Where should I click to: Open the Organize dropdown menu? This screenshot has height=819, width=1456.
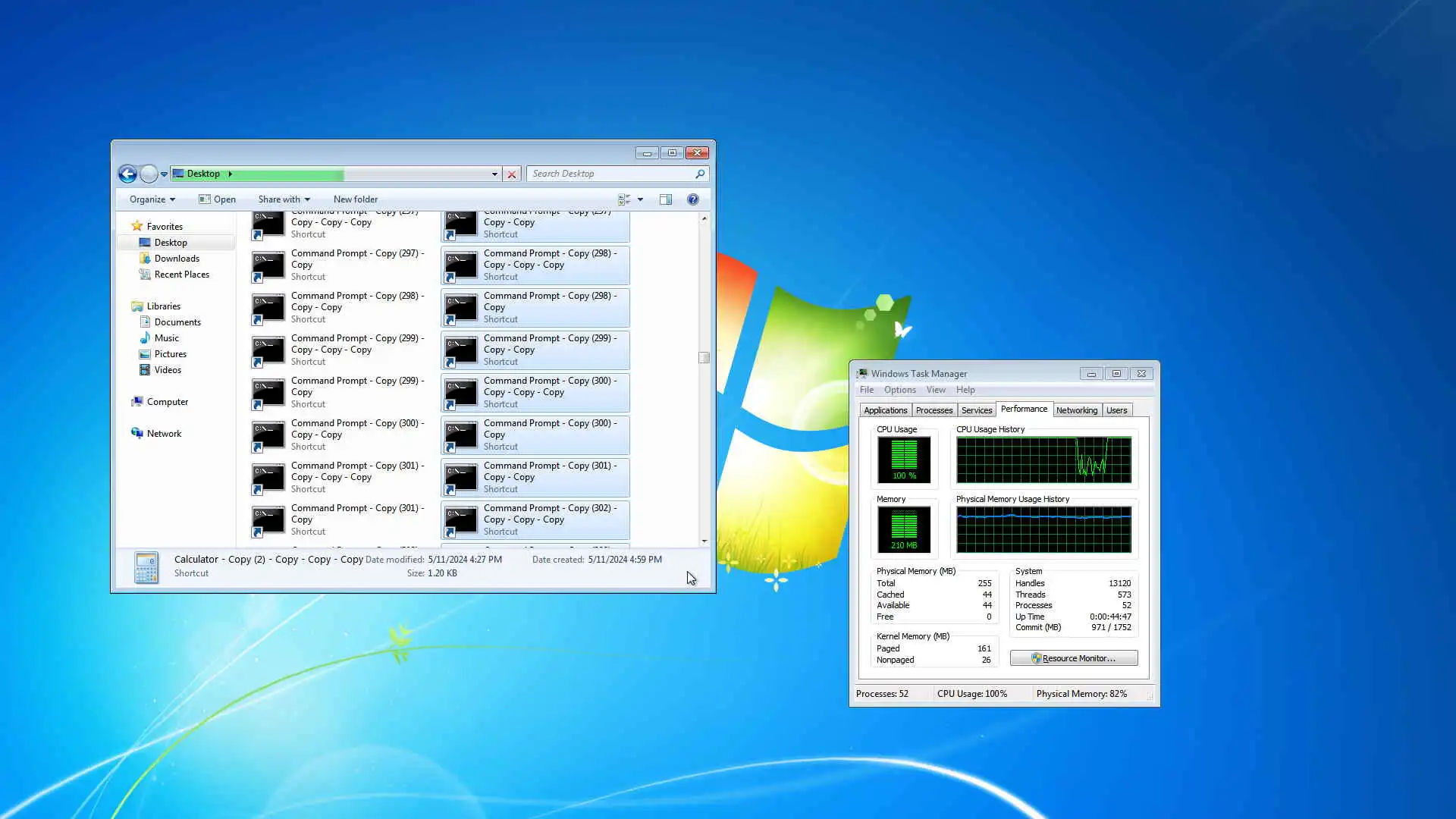[x=152, y=199]
